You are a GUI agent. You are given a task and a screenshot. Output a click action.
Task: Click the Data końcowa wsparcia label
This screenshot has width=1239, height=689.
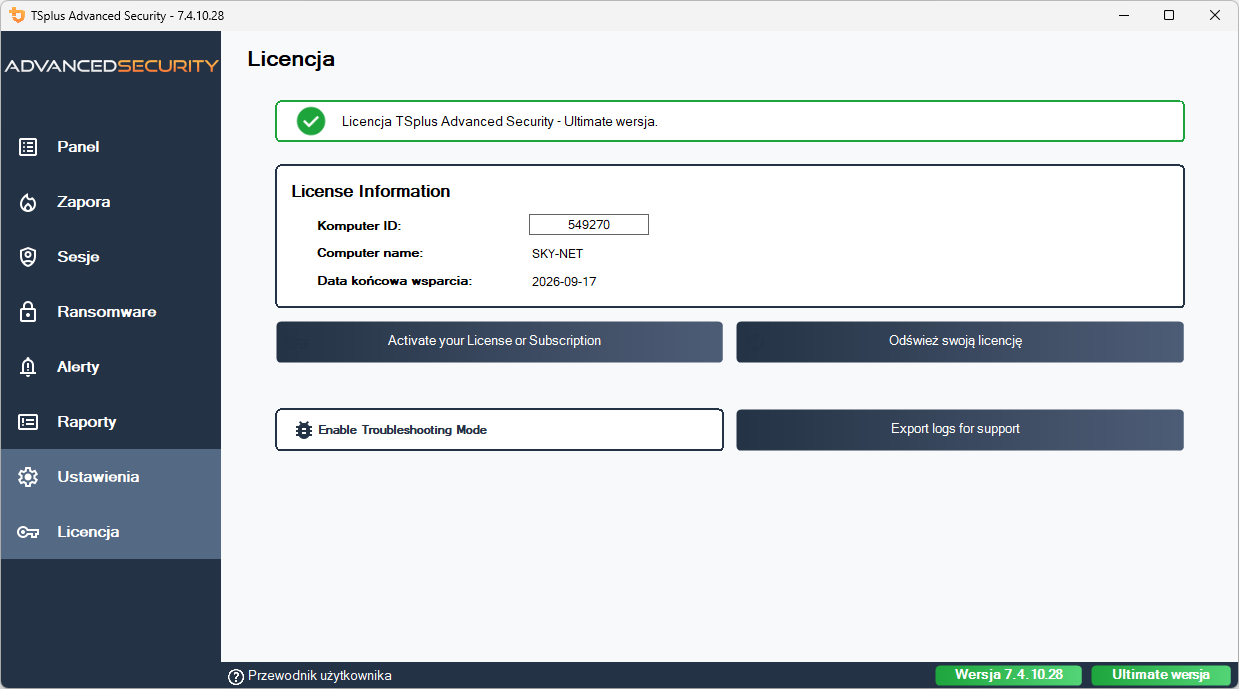tap(394, 281)
